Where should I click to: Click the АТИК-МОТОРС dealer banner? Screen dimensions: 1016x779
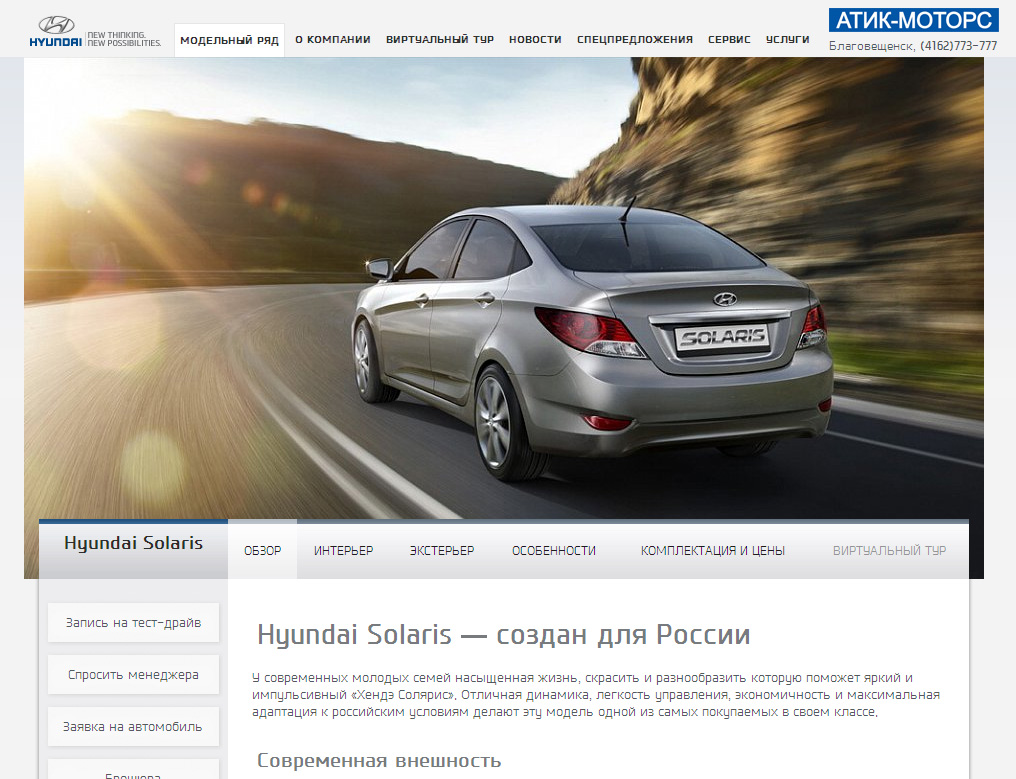914,20
